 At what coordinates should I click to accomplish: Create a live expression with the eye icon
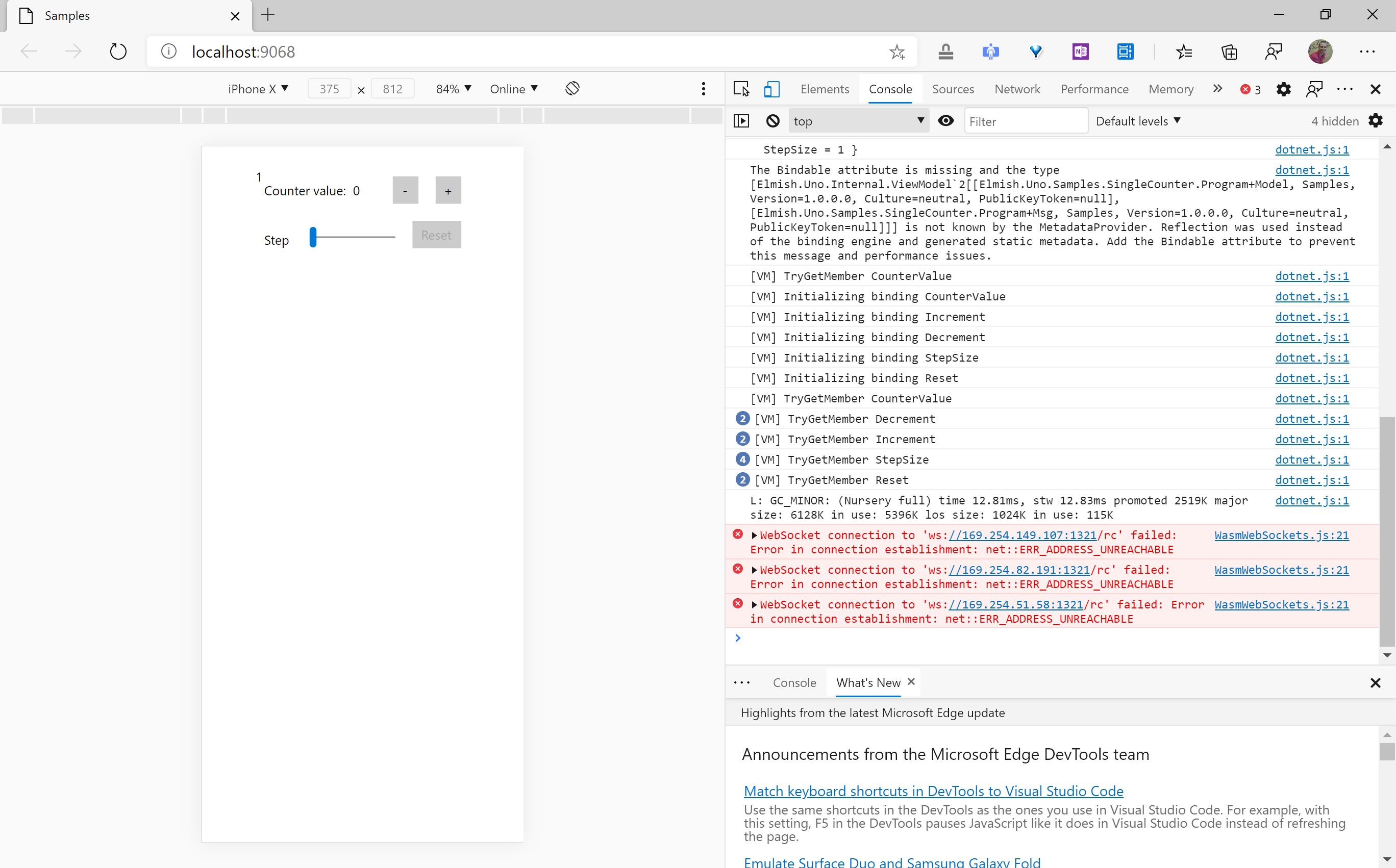click(x=946, y=120)
